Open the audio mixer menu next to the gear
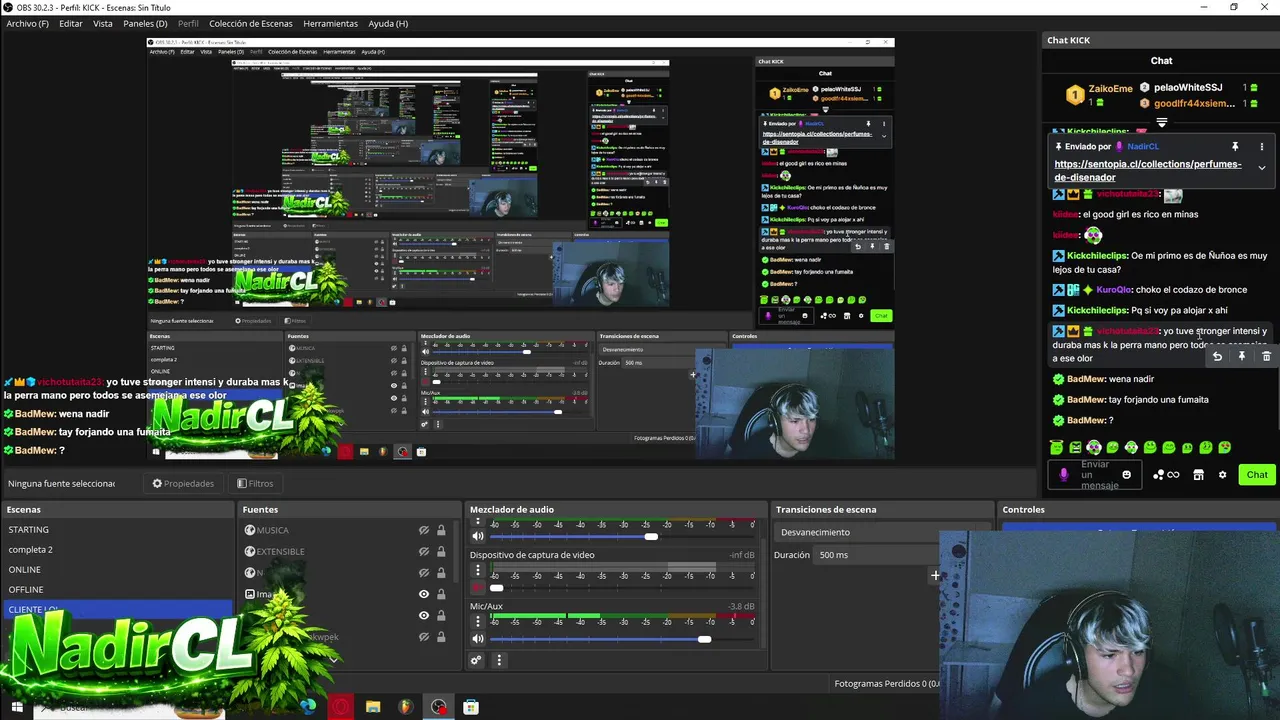The width and height of the screenshot is (1280, 720). click(x=499, y=660)
